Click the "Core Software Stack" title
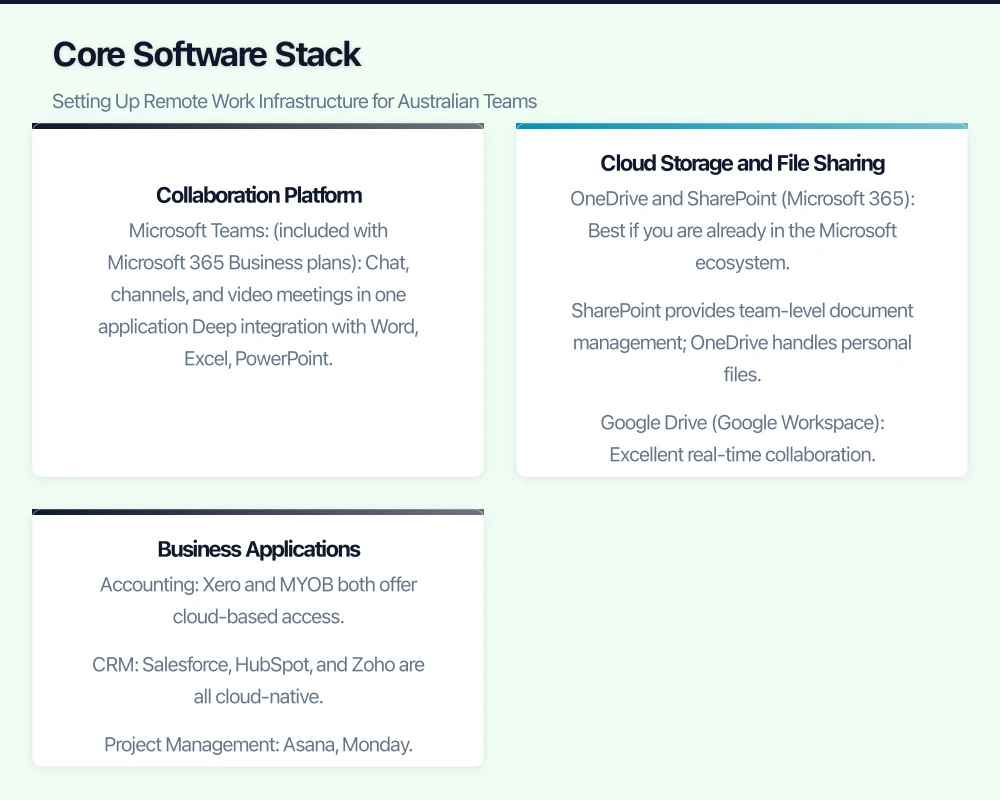The width and height of the screenshot is (1000, 800). (x=206, y=54)
